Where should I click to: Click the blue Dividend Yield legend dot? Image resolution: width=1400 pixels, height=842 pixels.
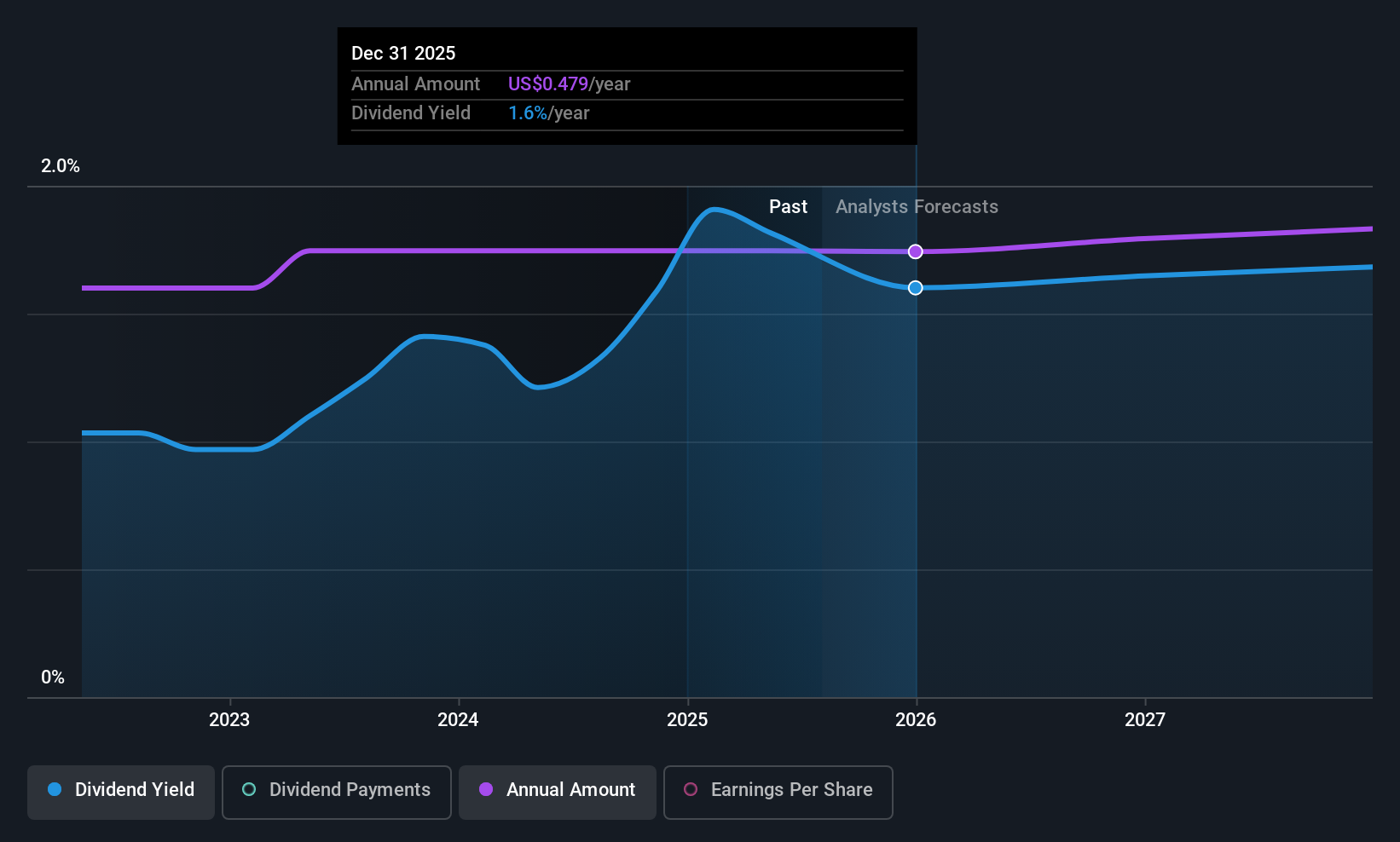click(55, 789)
